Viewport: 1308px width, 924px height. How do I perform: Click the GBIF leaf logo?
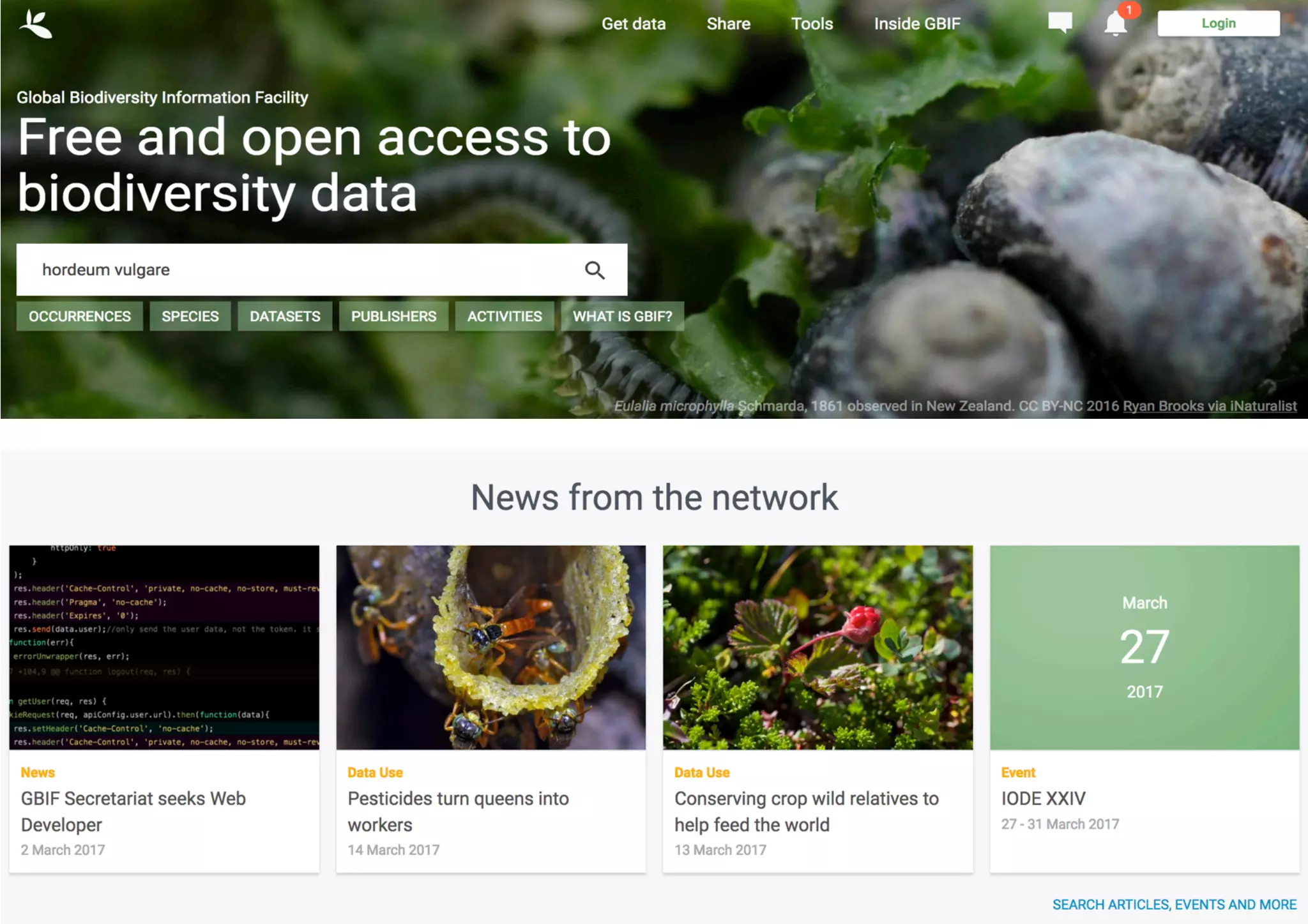point(36,24)
